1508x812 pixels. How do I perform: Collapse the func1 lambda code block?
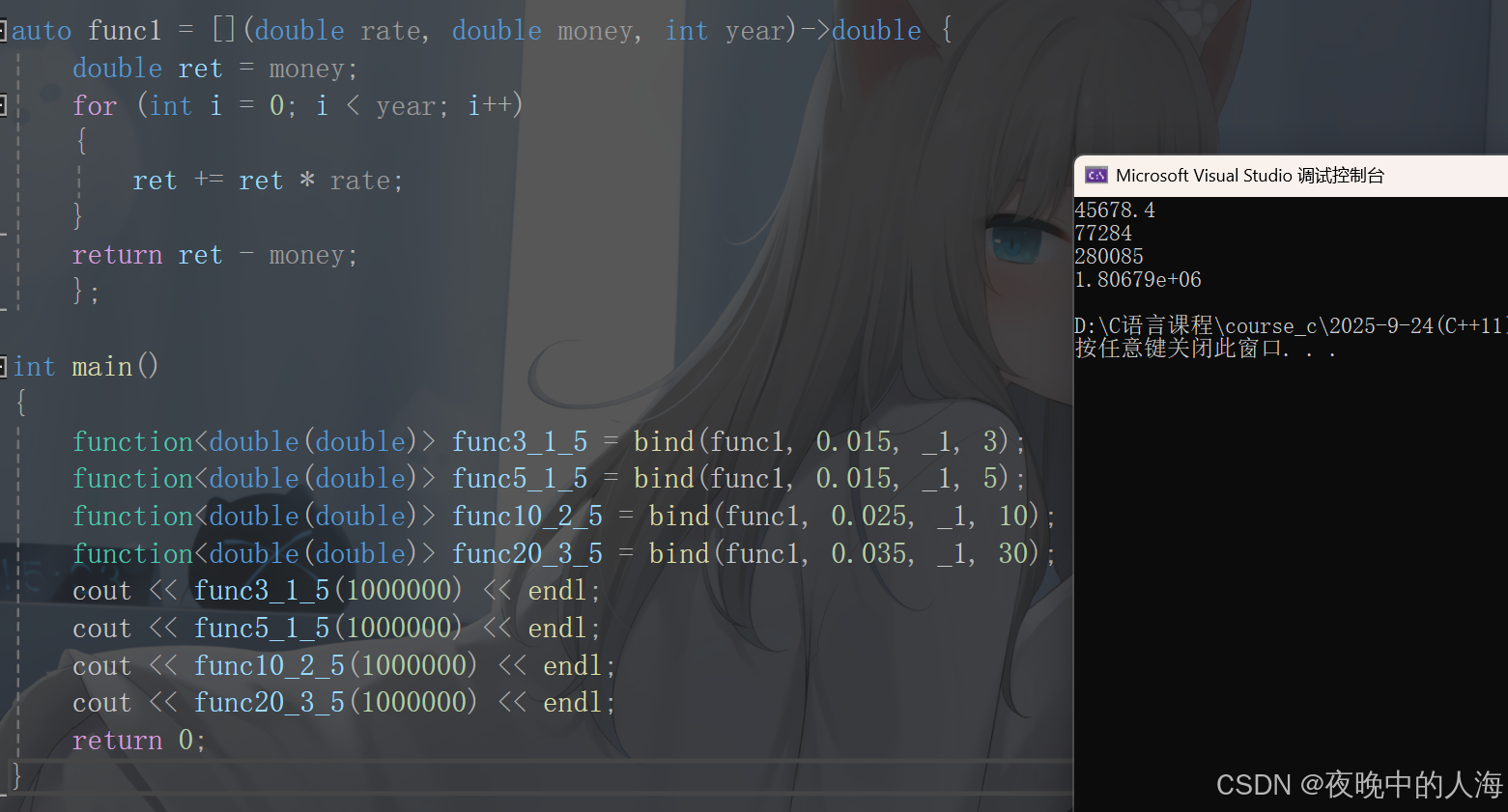tap(3, 31)
